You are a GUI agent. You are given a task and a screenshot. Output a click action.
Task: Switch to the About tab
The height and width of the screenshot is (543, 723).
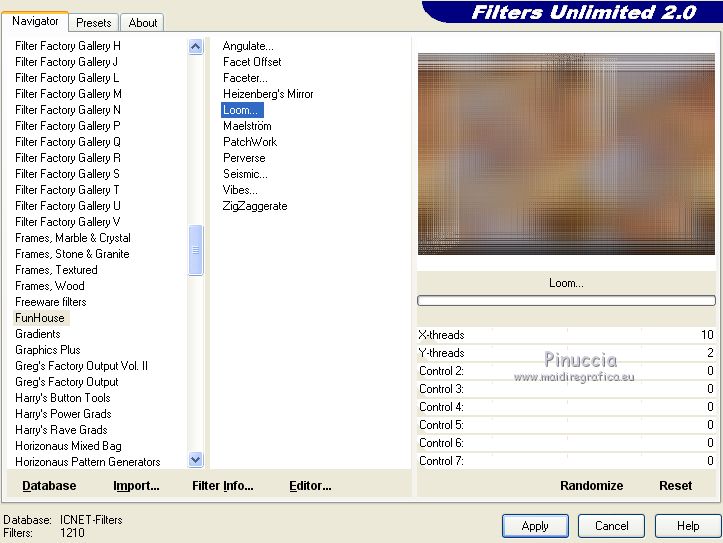coord(142,23)
